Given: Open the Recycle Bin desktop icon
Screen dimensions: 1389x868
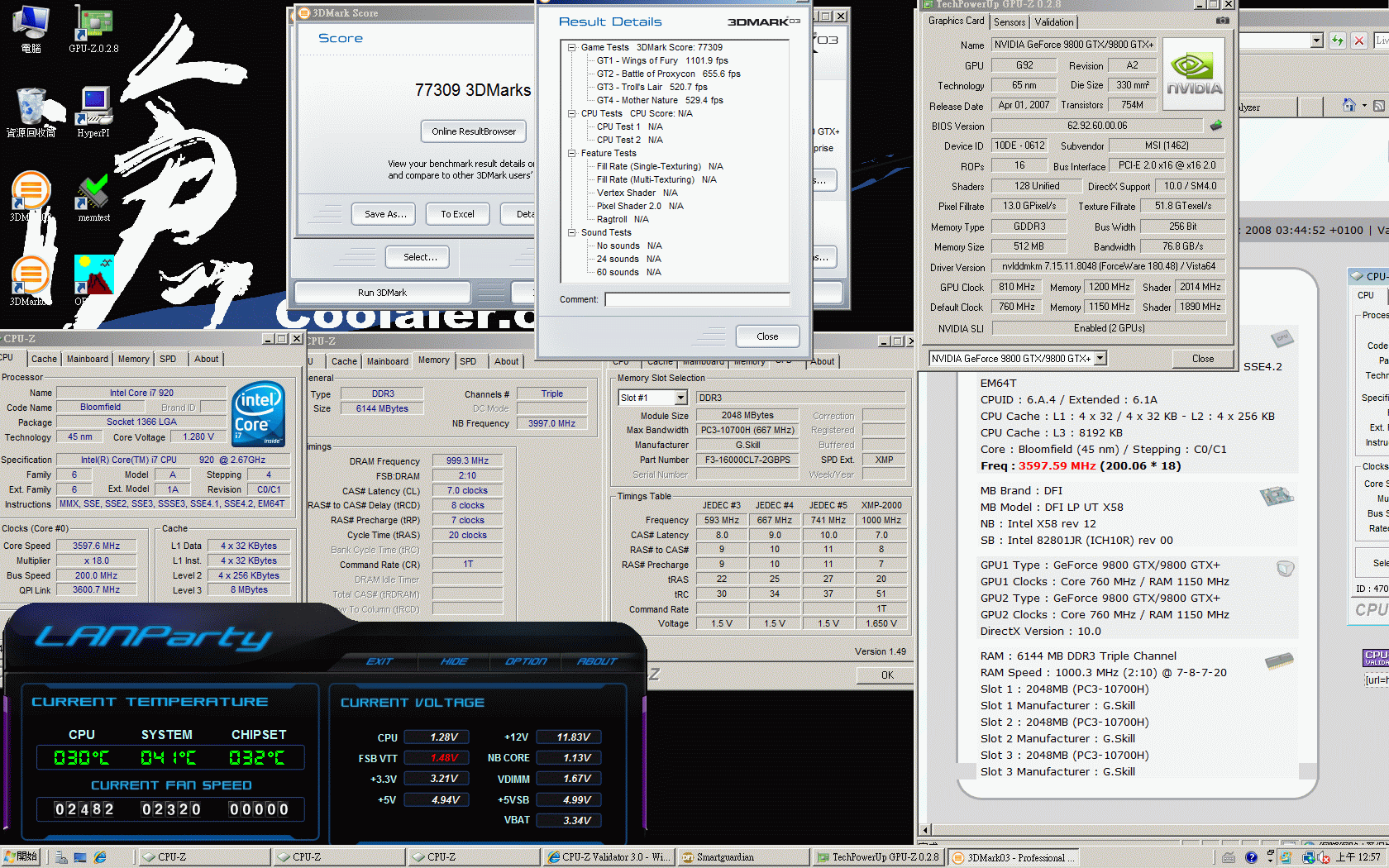Looking at the screenshot, I should pyautogui.click(x=31, y=112).
